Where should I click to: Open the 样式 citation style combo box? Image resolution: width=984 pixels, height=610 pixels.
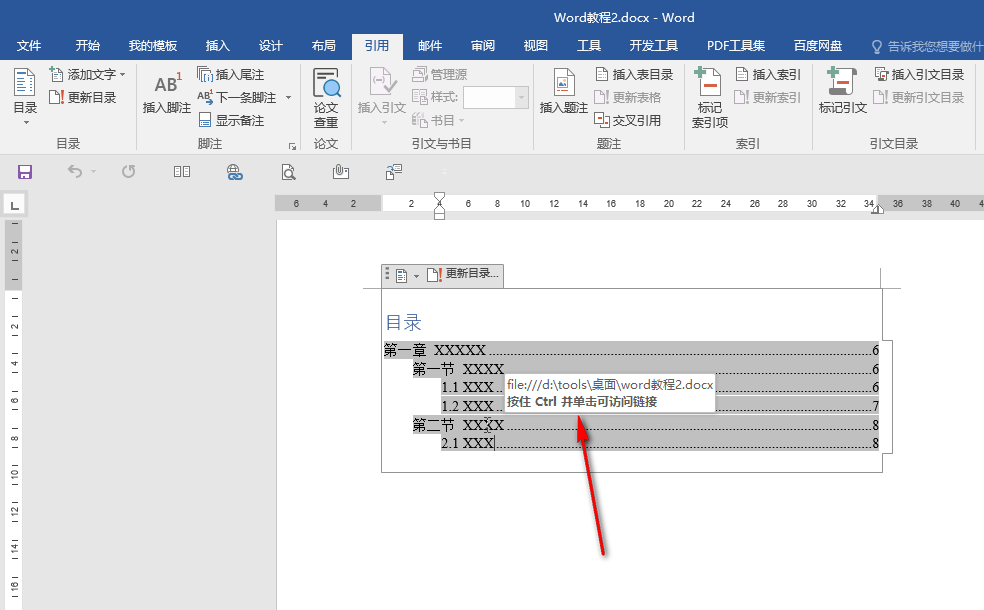pos(495,97)
